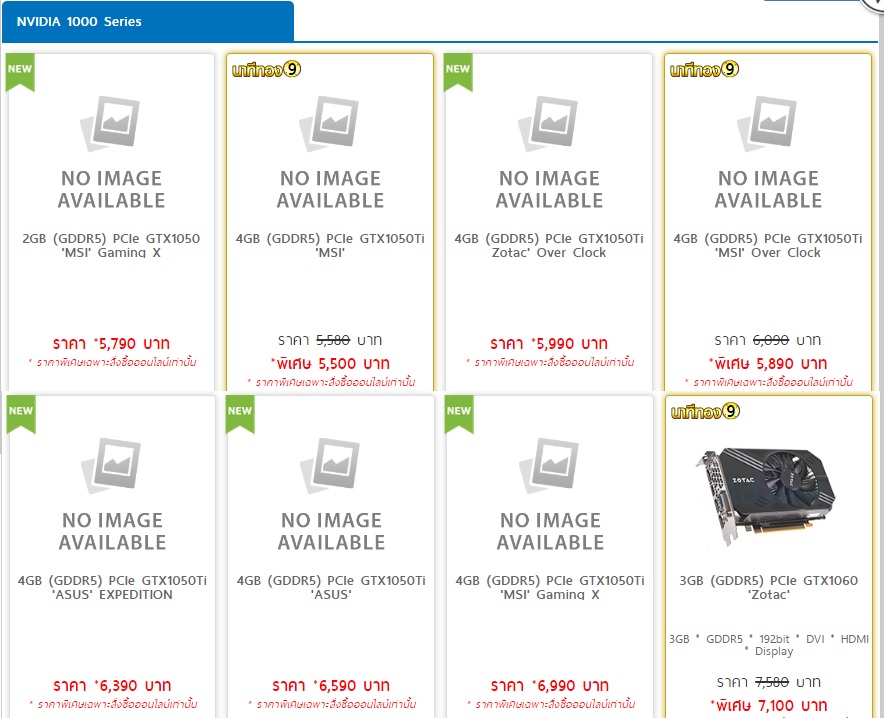Click gold badge on MSI Over Clock card
The width and height of the screenshot is (884, 718).
(704, 69)
